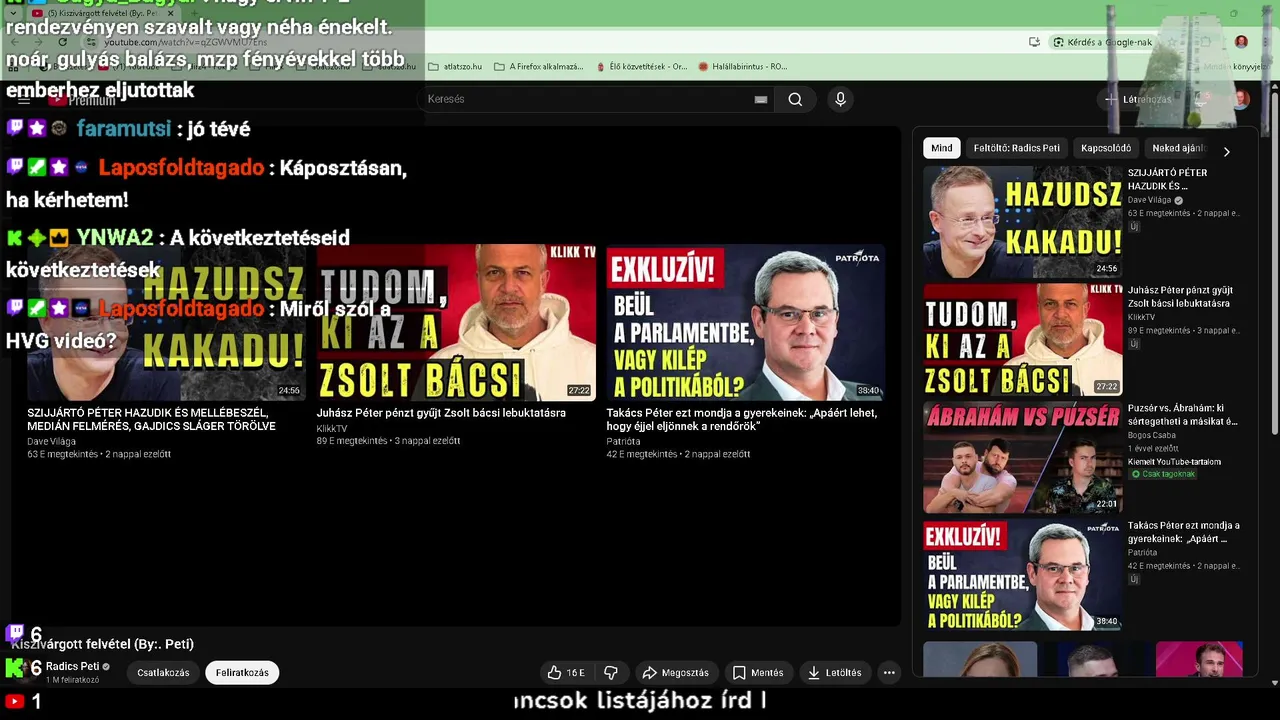Screen dimensions: 1280x720
Task: Open sidebar channel Bogos Csaba
Action: 1153,435
